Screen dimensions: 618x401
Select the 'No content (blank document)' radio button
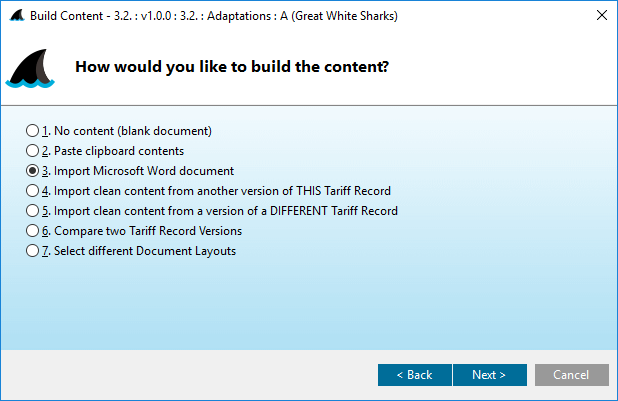pyautogui.click(x=33, y=131)
